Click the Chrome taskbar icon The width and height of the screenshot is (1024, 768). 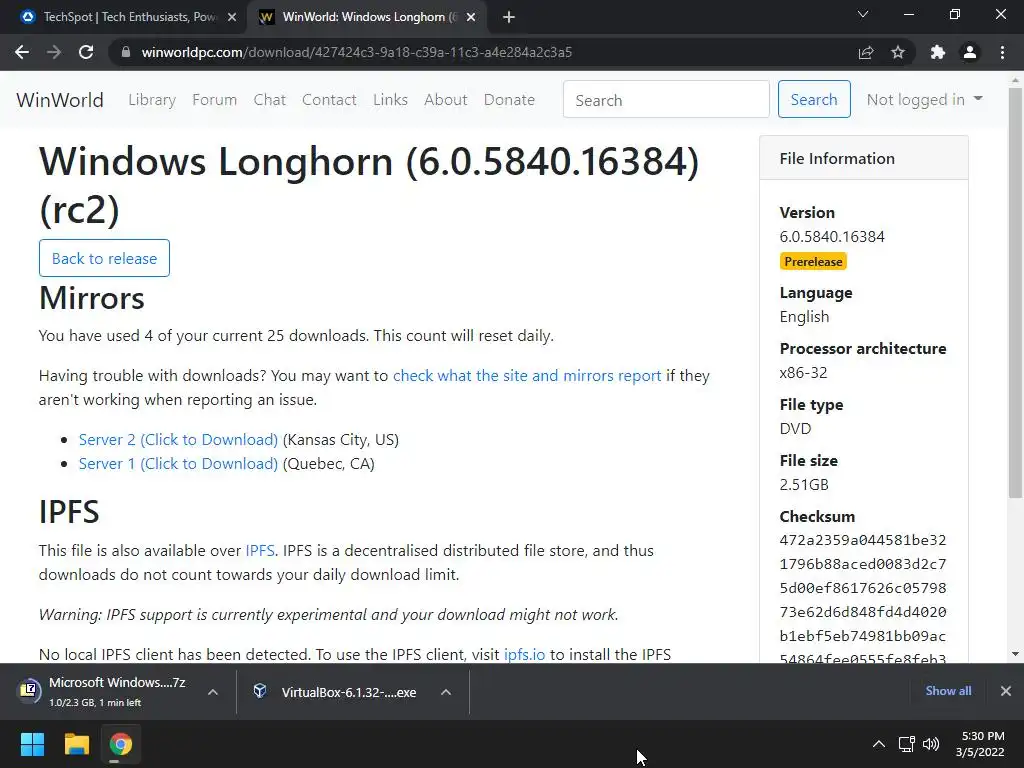click(x=121, y=744)
